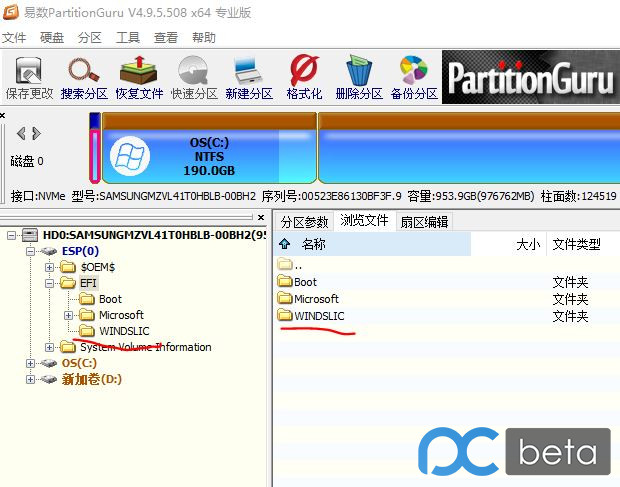This screenshot has width=620, height=487.
Task: Open the 查看 (View) menu
Action: [x=166, y=38]
